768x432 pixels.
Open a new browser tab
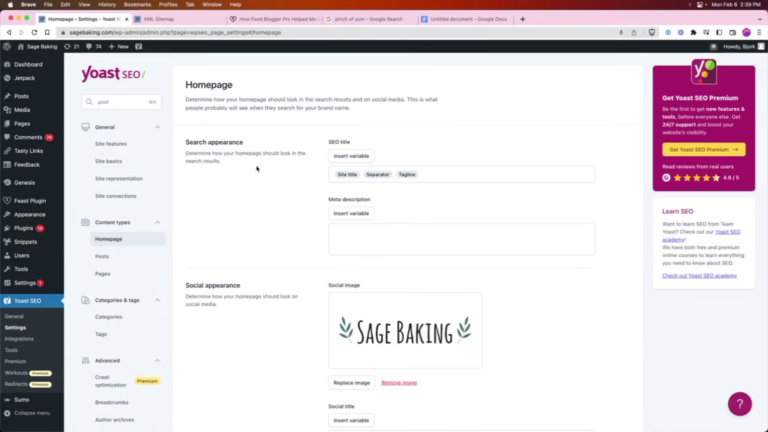(523, 19)
